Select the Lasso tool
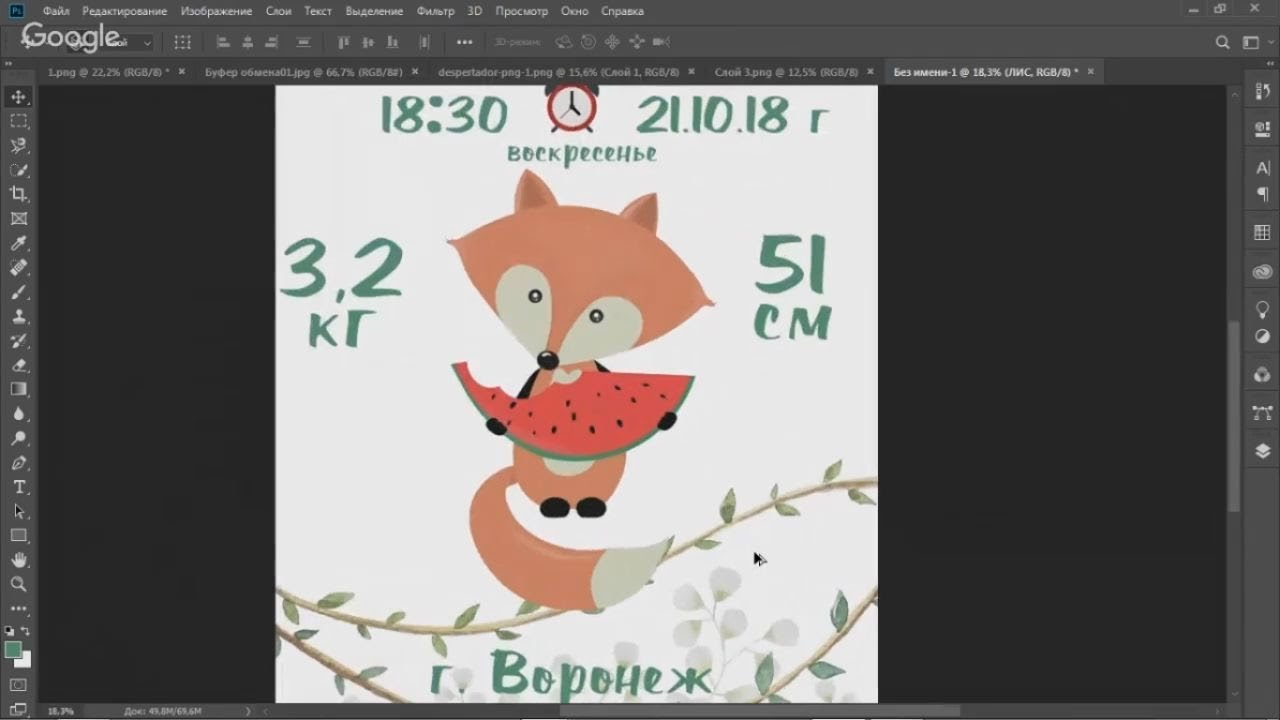This screenshot has width=1280, height=720. [19, 146]
